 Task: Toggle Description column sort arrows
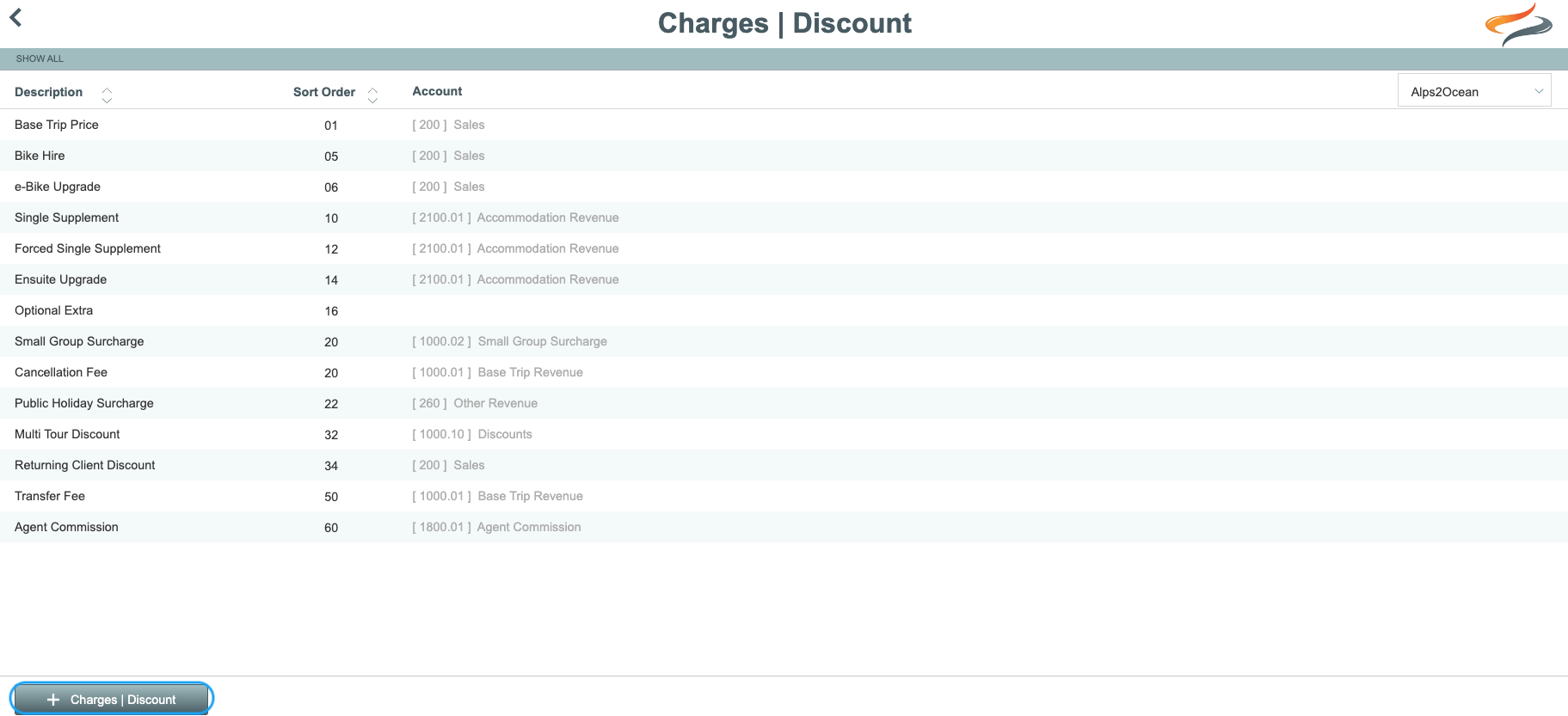tap(107, 95)
